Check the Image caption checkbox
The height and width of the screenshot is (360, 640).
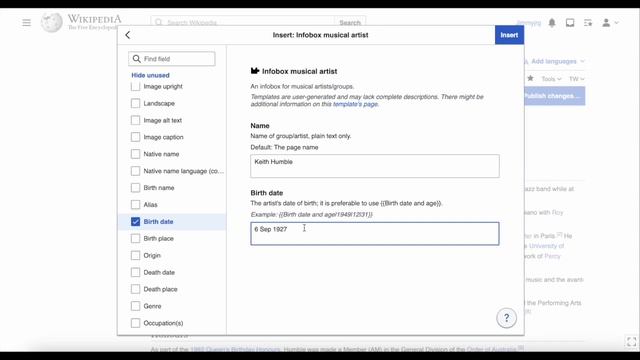(x=136, y=137)
